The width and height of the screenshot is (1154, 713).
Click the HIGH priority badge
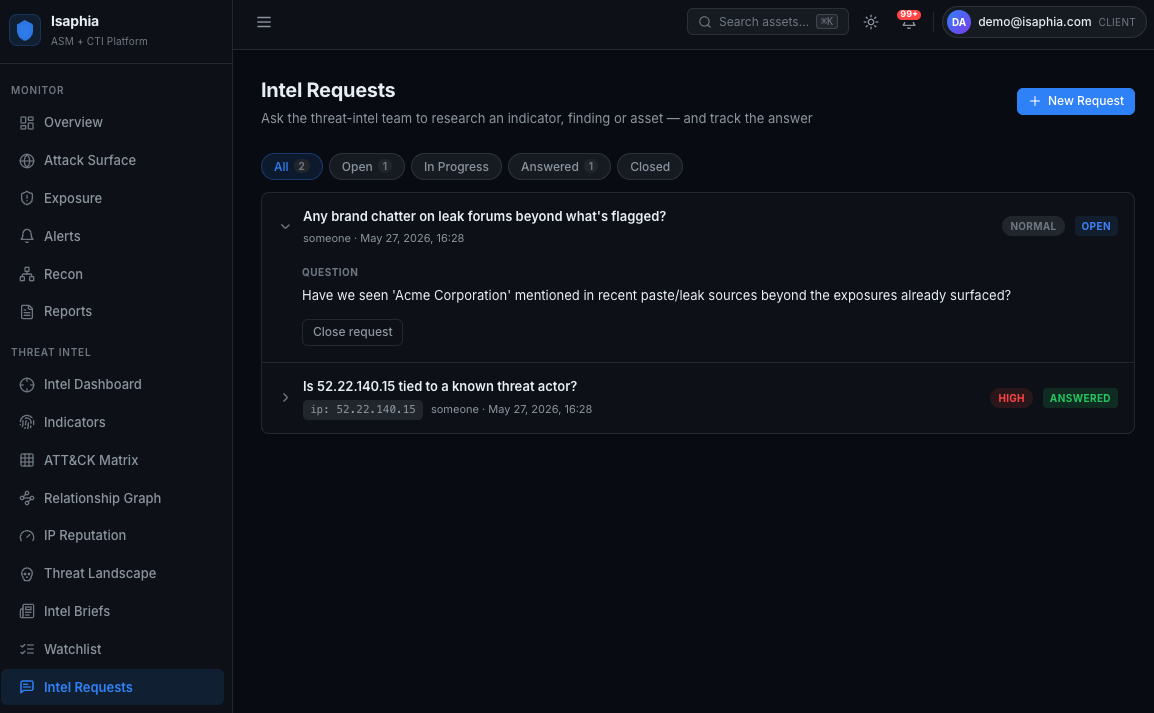1010,398
